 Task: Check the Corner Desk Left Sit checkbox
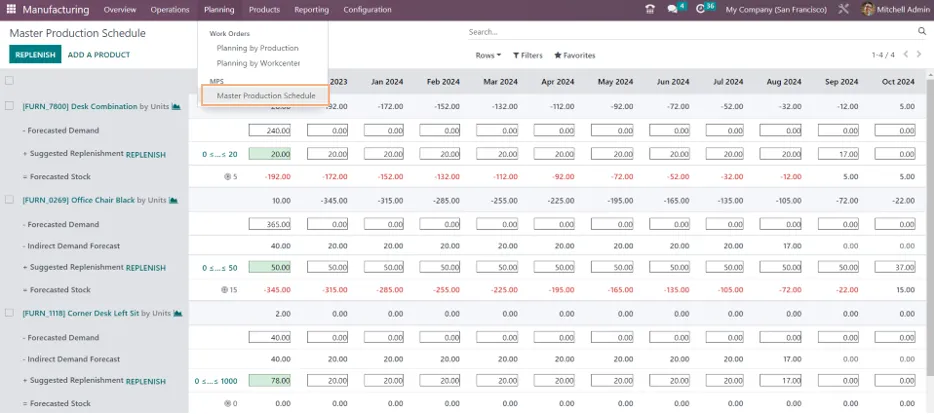click(x=9, y=313)
